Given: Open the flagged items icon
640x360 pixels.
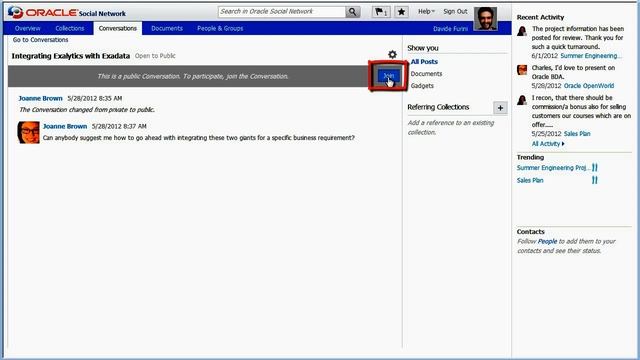Looking at the screenshot, I should pos(381,12).
